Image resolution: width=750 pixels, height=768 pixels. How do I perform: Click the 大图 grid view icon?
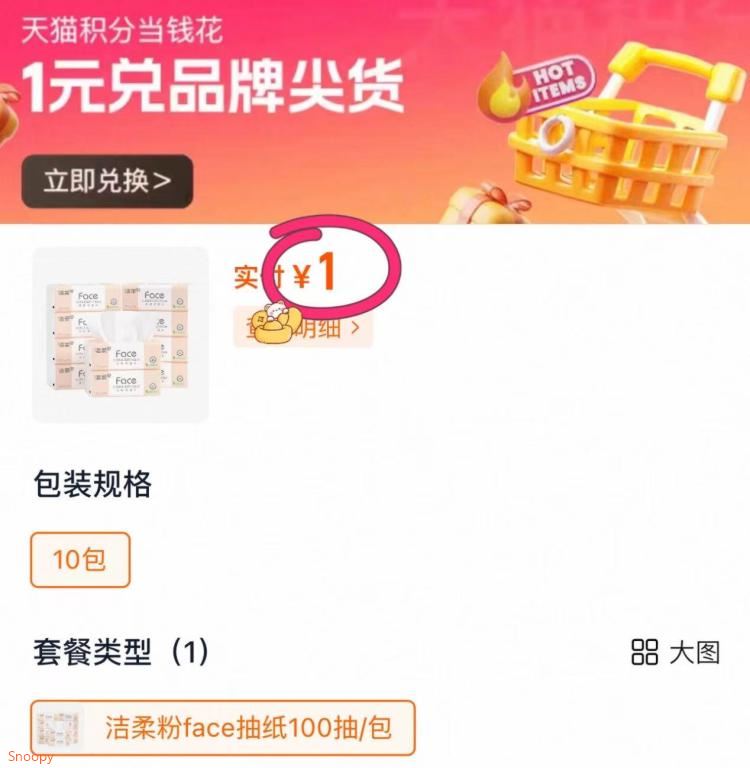[x=644, y=652]
